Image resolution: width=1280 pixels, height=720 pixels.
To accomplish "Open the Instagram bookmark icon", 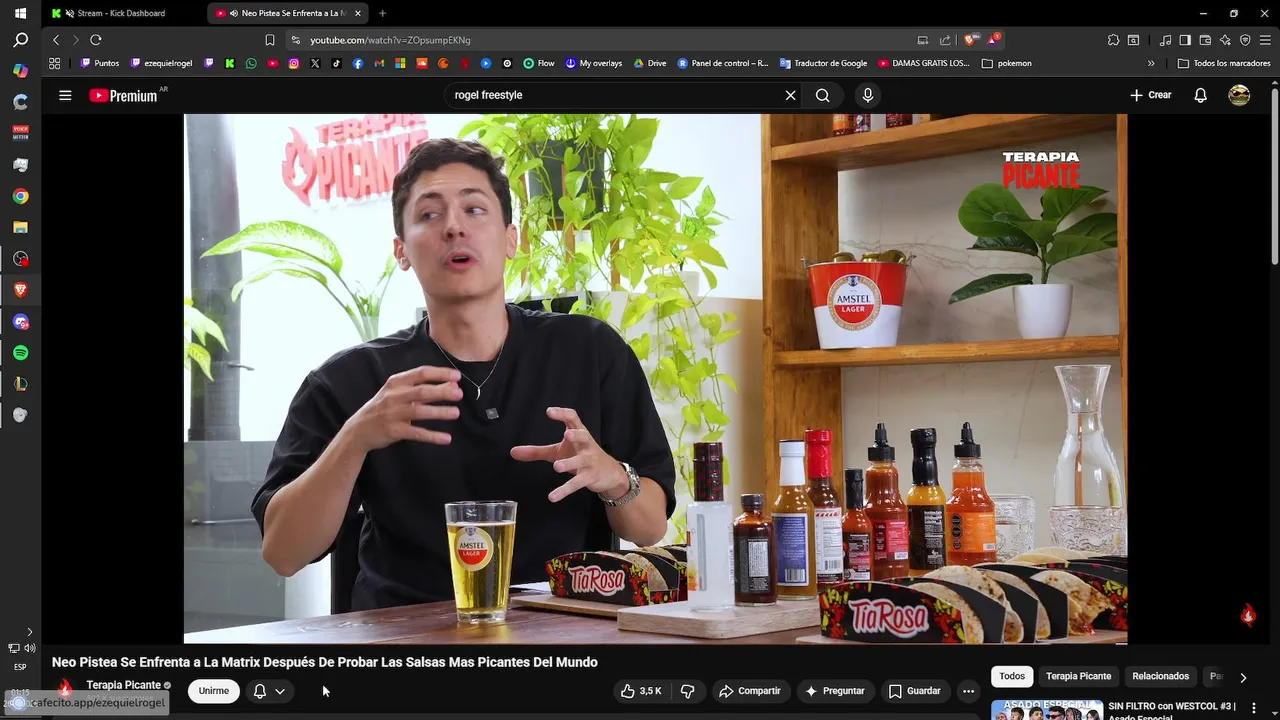I will click(293, 63).
